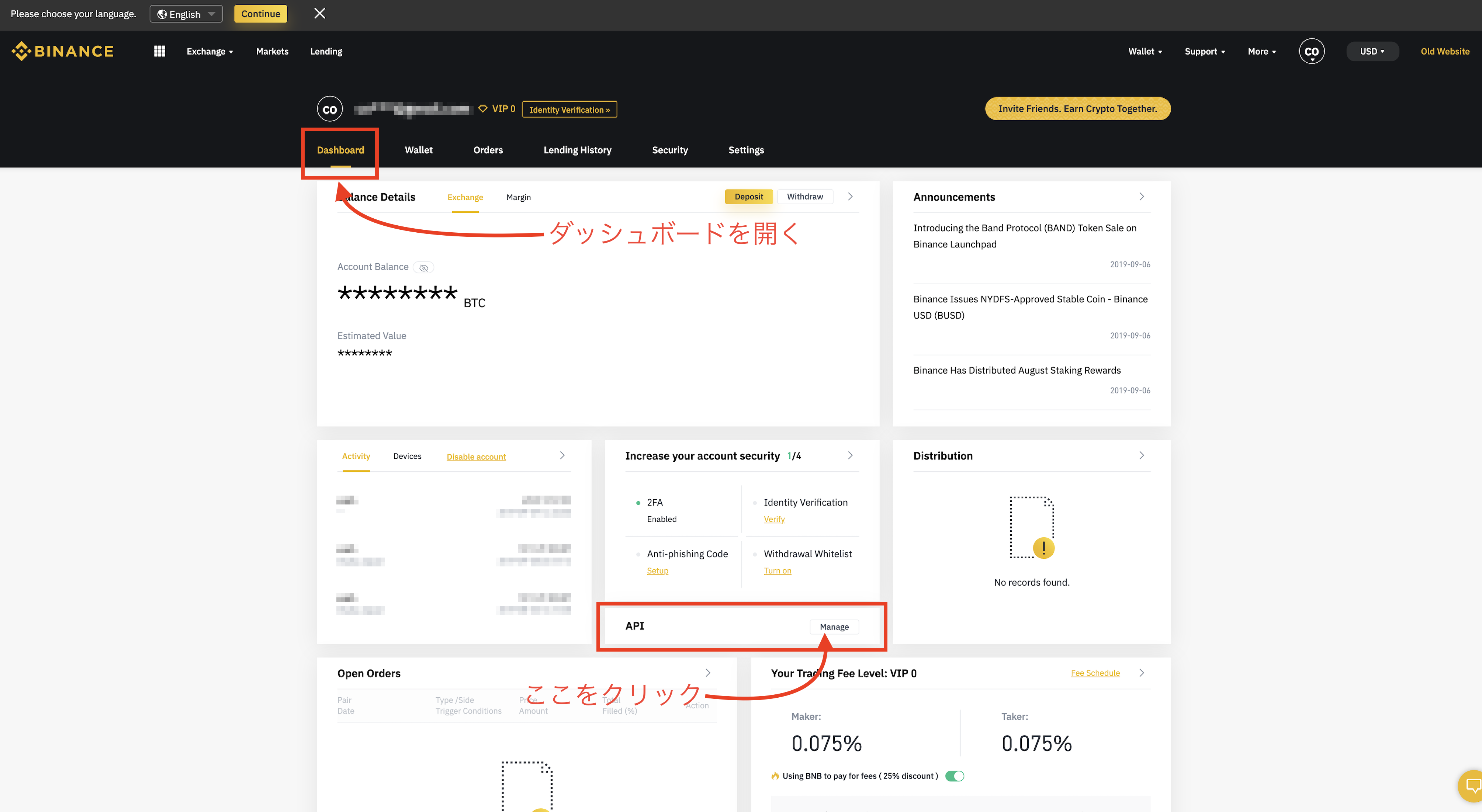This screenshot has width=1482, height=812.
Task: Toggle account balance visibility eye icon
Action: pos(423,267)
